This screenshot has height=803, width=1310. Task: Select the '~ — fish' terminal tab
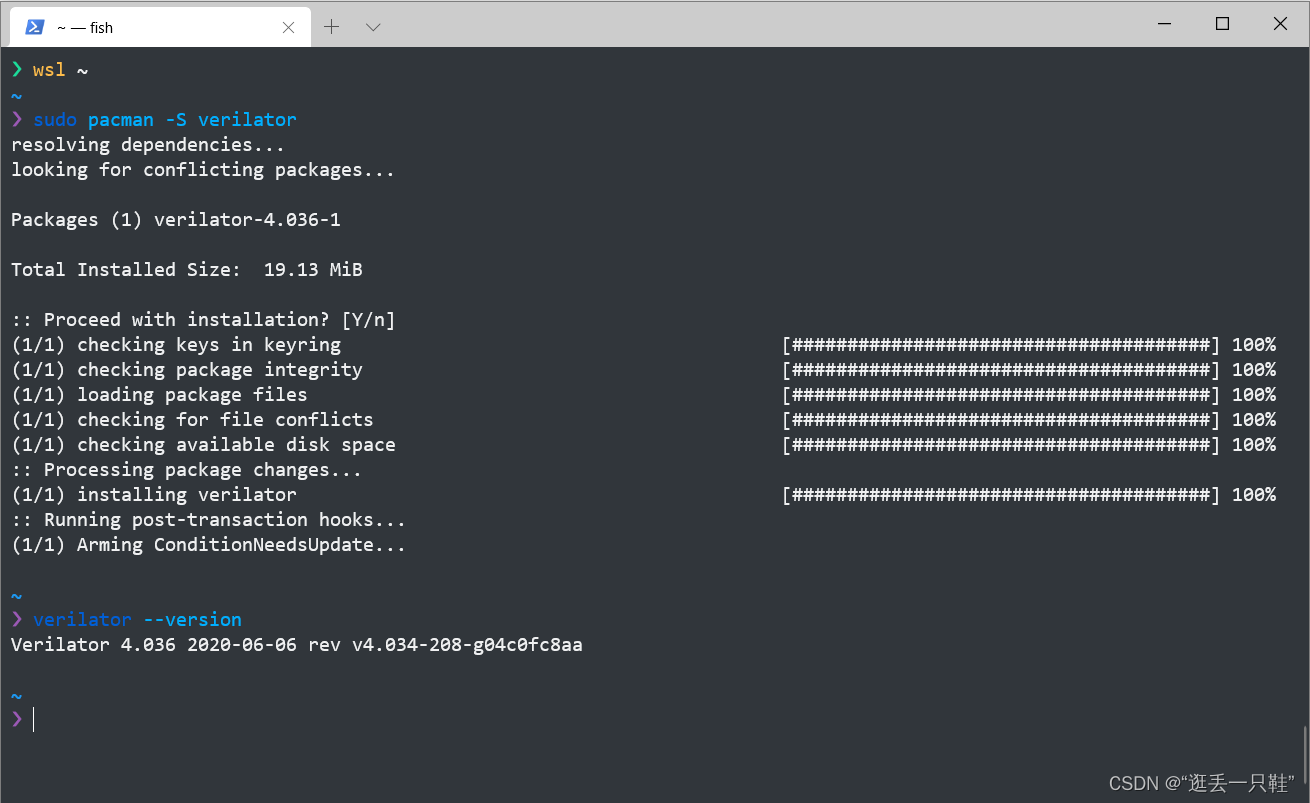[x=160, y=27]
